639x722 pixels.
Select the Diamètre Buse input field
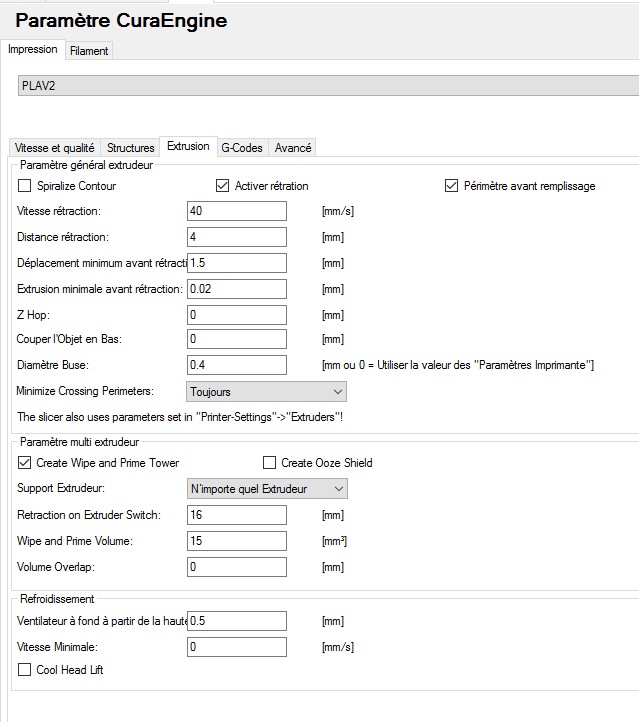[x=237, y=365]
